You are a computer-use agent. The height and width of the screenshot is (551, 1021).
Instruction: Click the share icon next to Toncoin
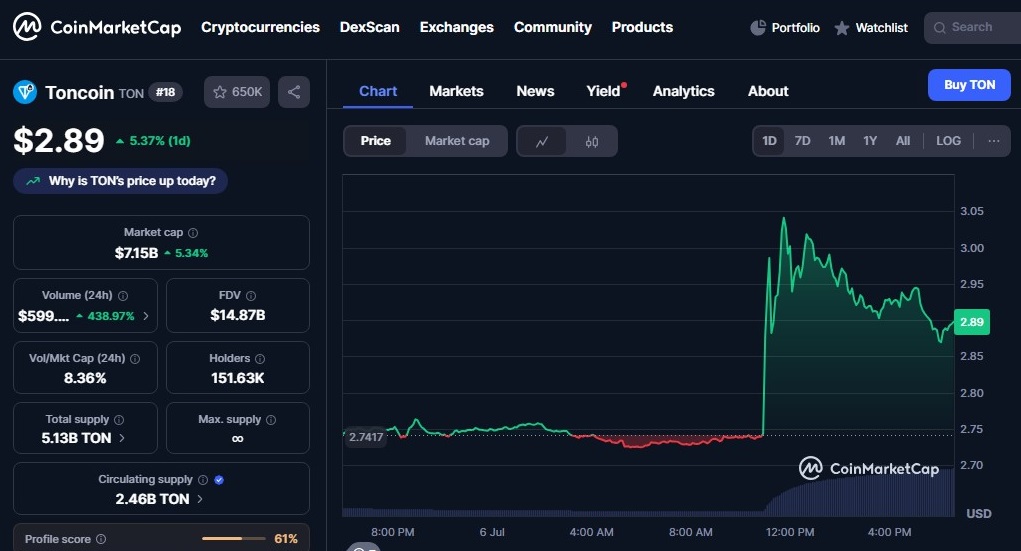(x=294, y=92)
